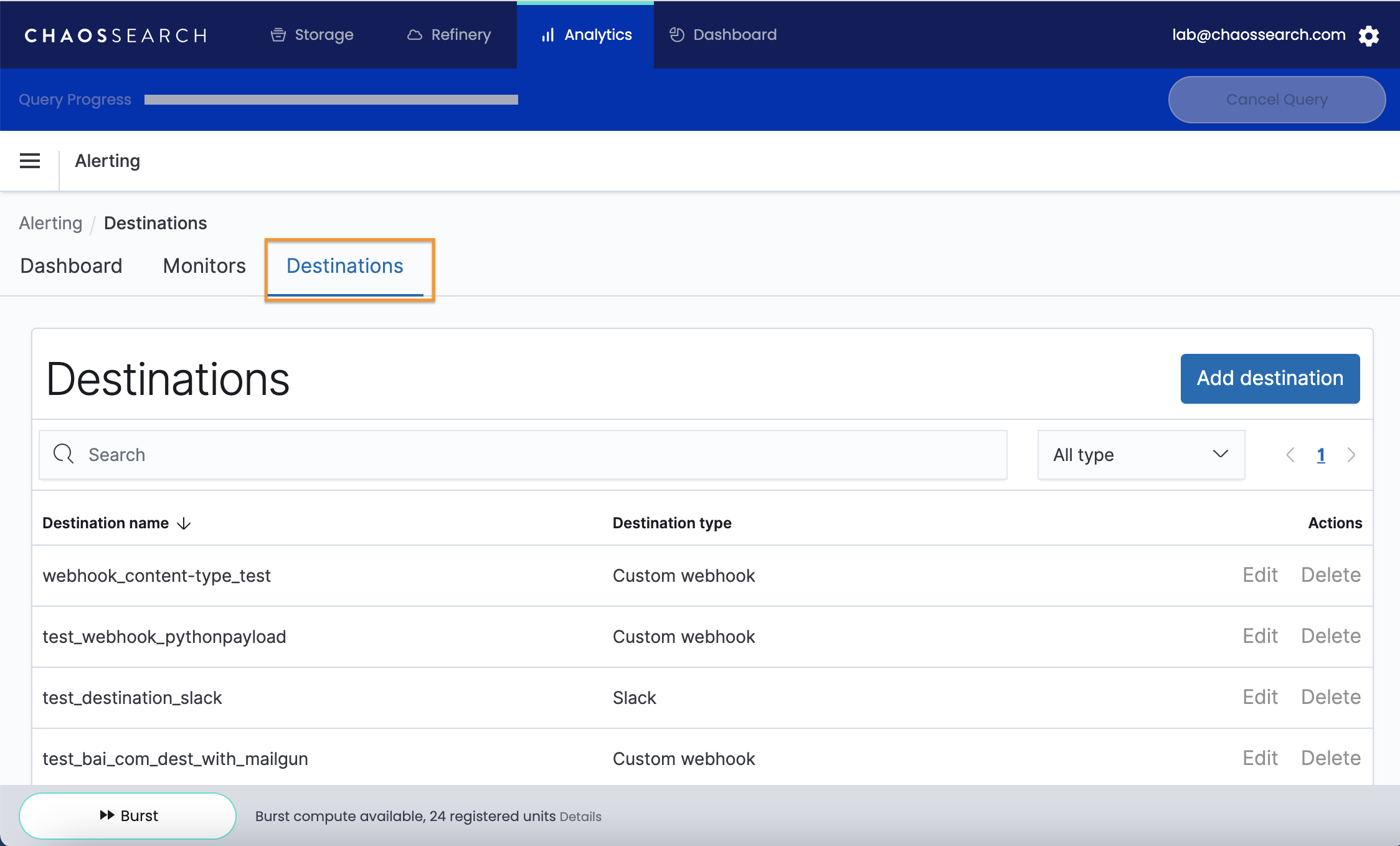Viewport: 1400px width, 846px height.
Task: Click the hamburger menu icon
Action: point(30,161)
